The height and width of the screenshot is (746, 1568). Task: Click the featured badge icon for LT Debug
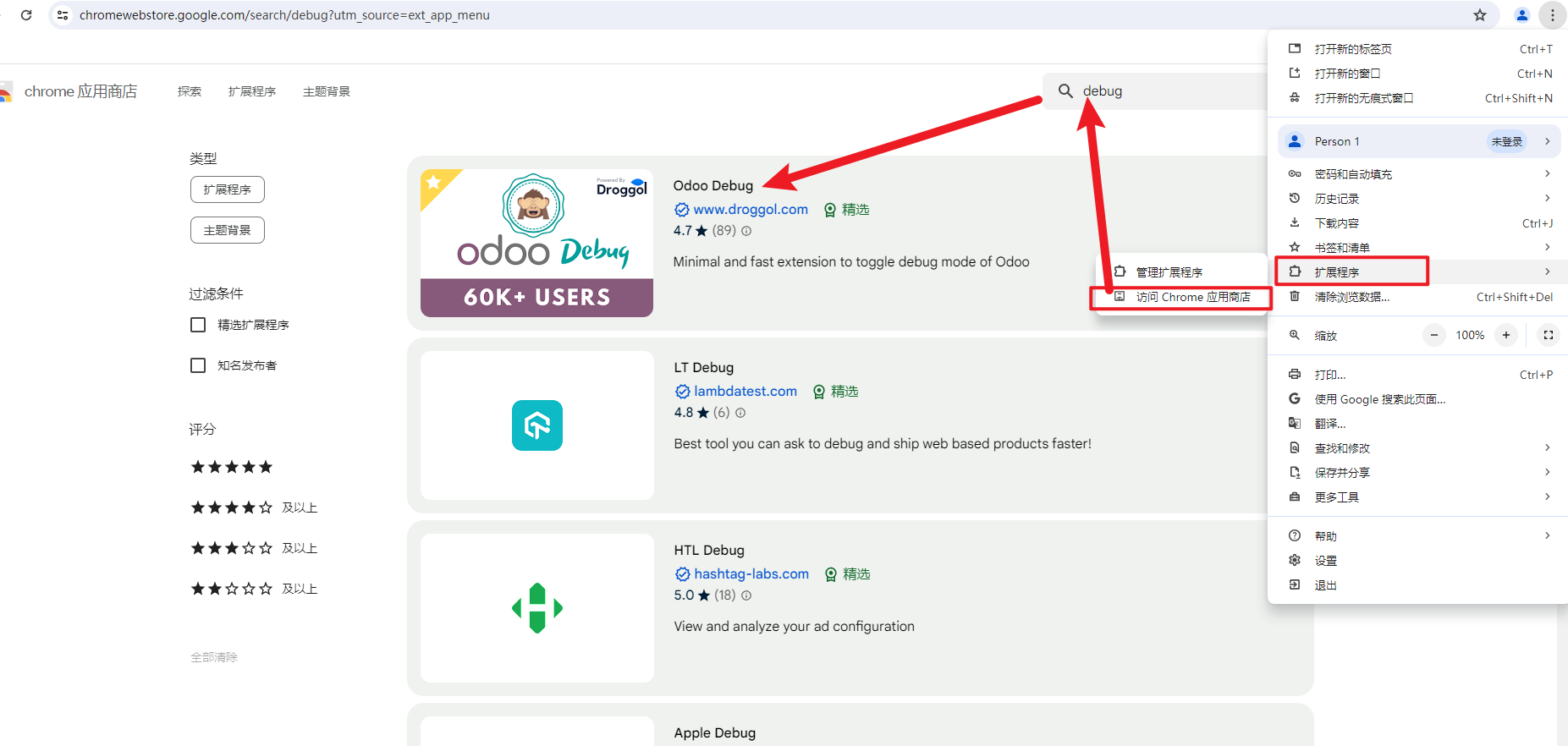point(819,392)
